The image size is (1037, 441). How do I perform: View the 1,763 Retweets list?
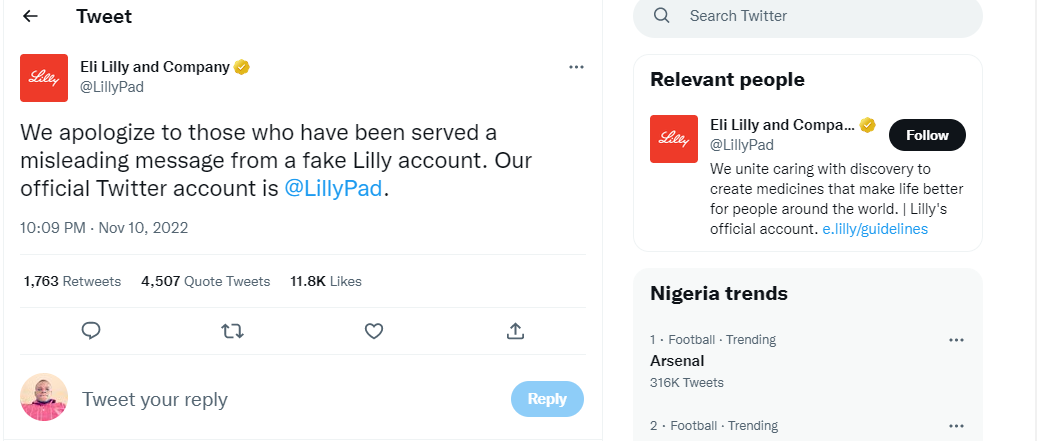[72, 281]
